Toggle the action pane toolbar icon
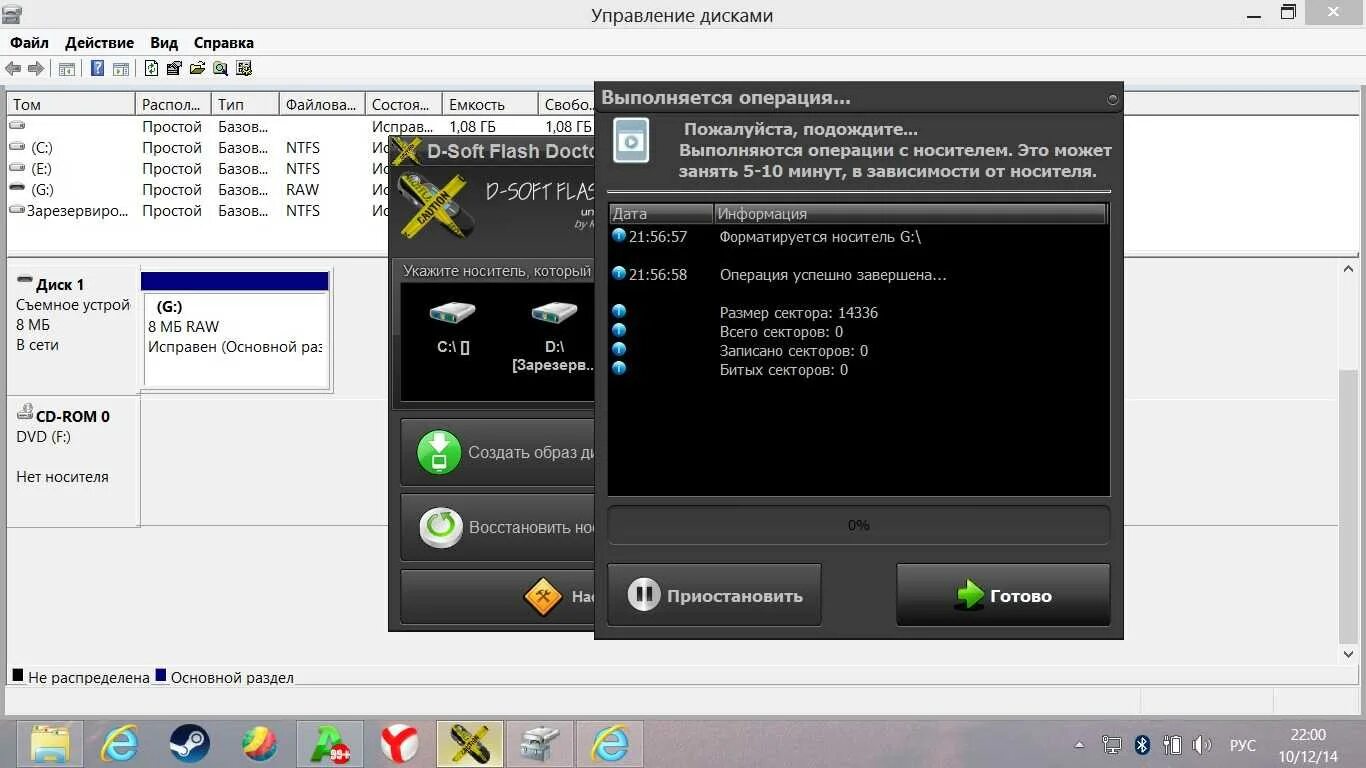The image size is (1366, 768). [x=121, y=69]
